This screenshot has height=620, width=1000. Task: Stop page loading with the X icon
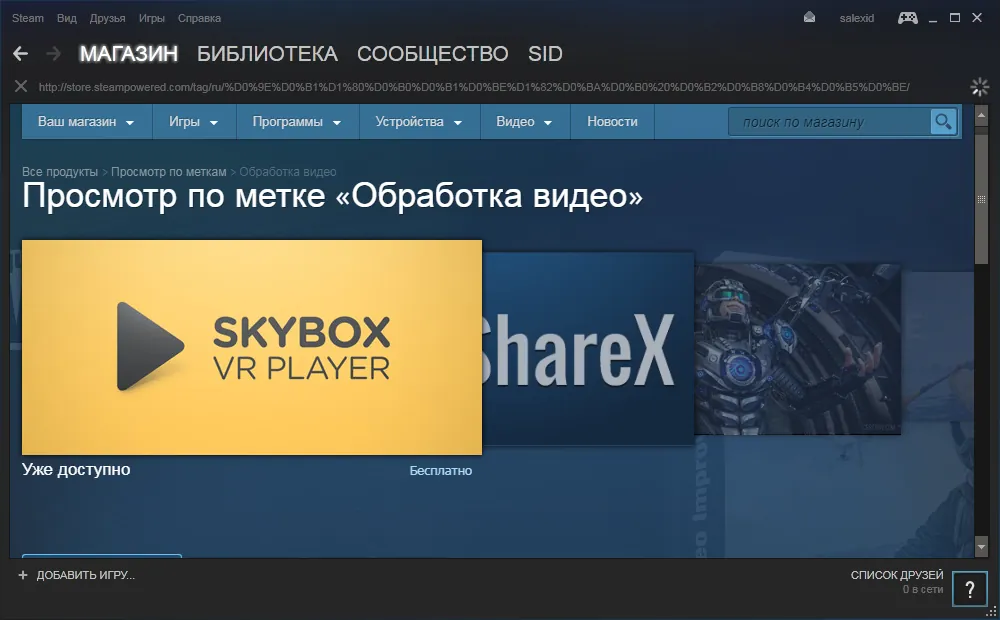click(x=20, y=86)
